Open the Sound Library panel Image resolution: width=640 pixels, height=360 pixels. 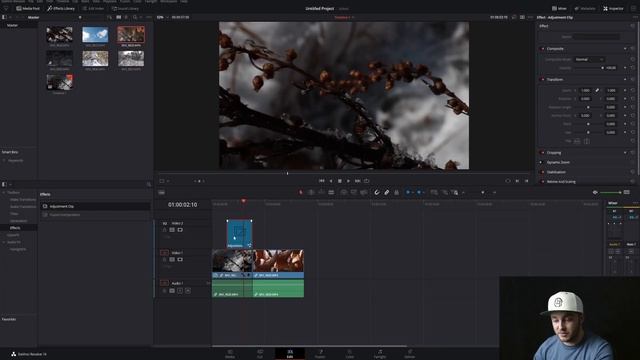125,8
